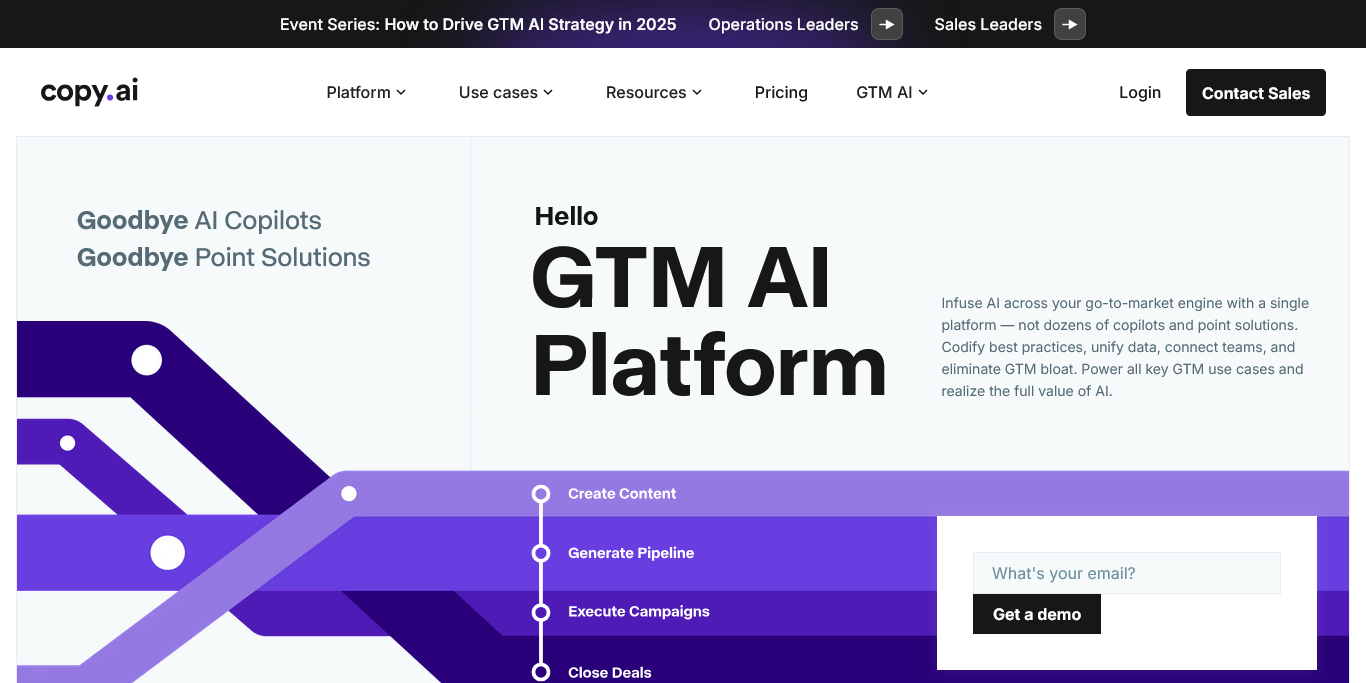Screen dimensions: 1366x683
Task: Click the circle marker next to Create Content
Action: pyautogui.click(x=541, y=493)
